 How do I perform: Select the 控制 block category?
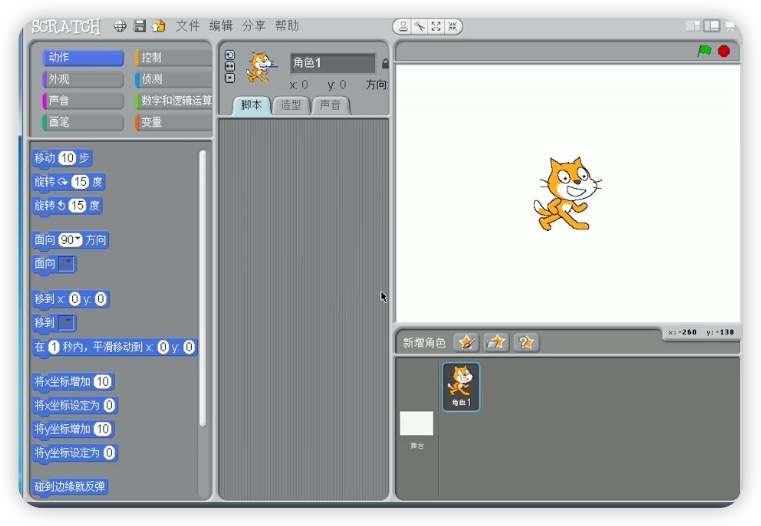[x=174, y=58]
